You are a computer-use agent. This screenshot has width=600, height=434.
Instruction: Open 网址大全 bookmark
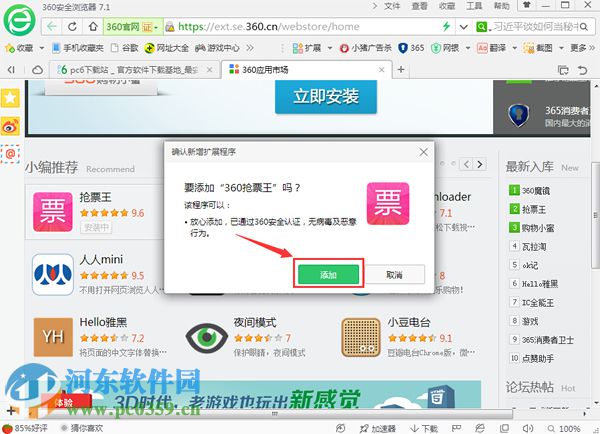[167, 48]
